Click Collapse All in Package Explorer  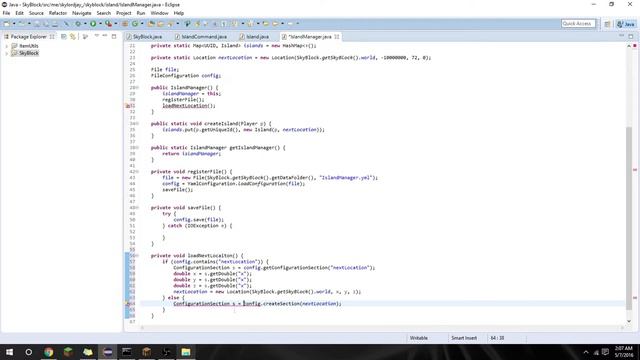(64, 37)
